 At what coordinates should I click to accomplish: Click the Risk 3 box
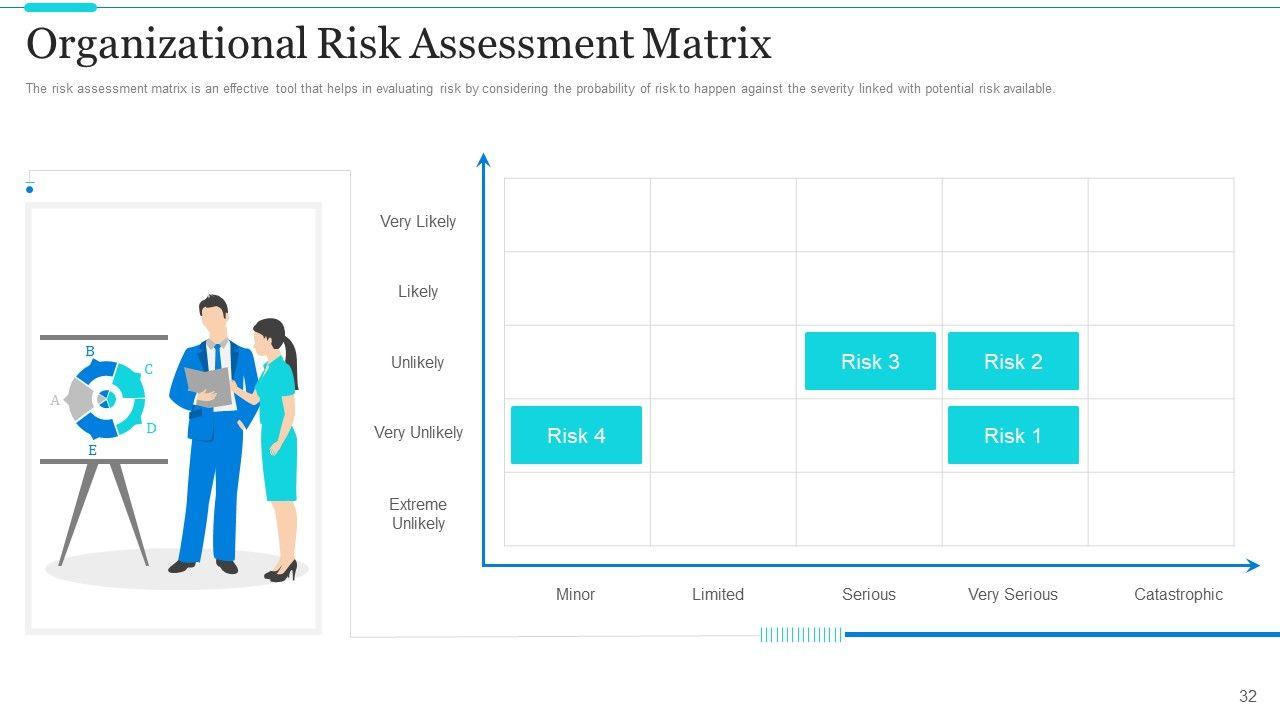pyautogui.click(x=870, y=361)
